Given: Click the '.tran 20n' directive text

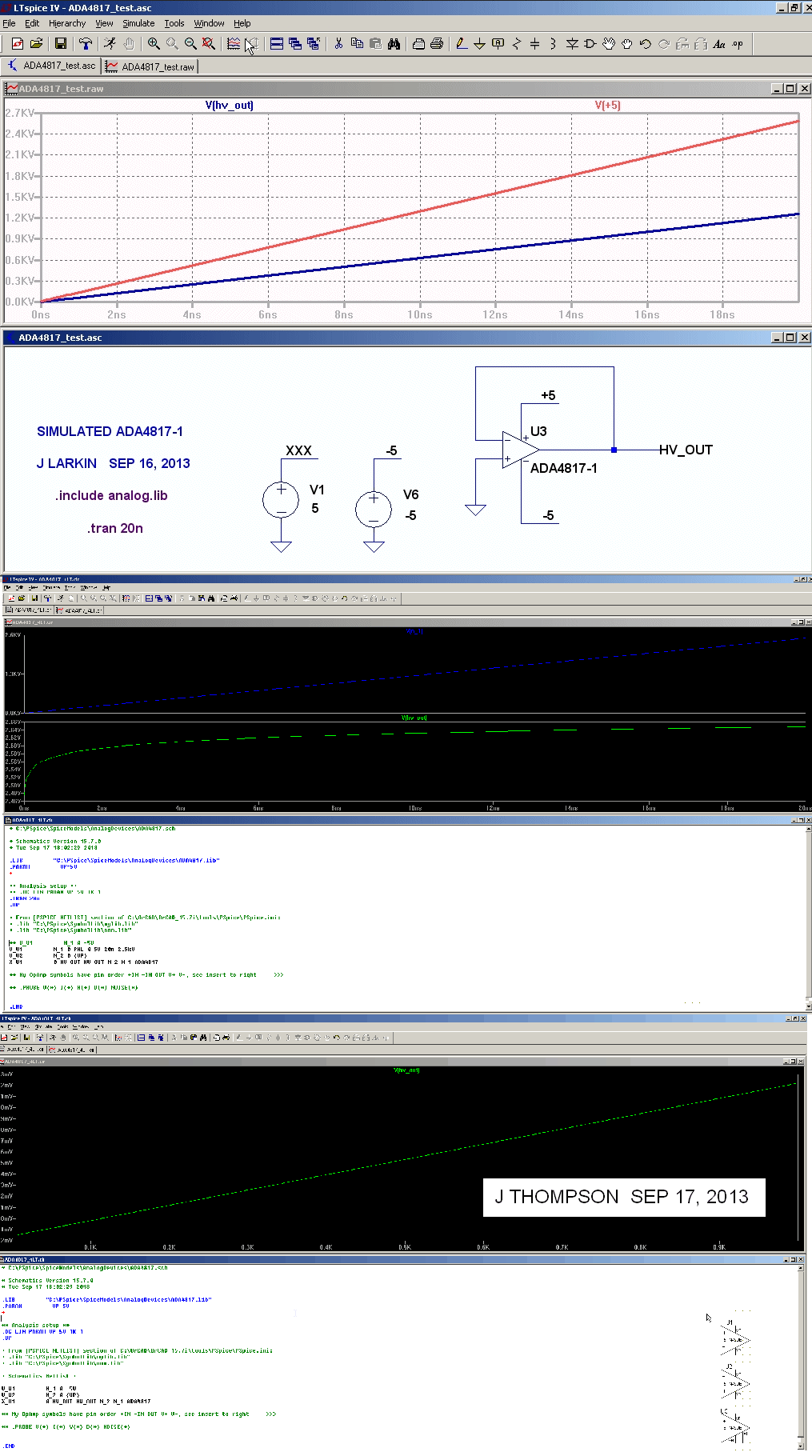Looking at the screenshot, I should [115, 528].
